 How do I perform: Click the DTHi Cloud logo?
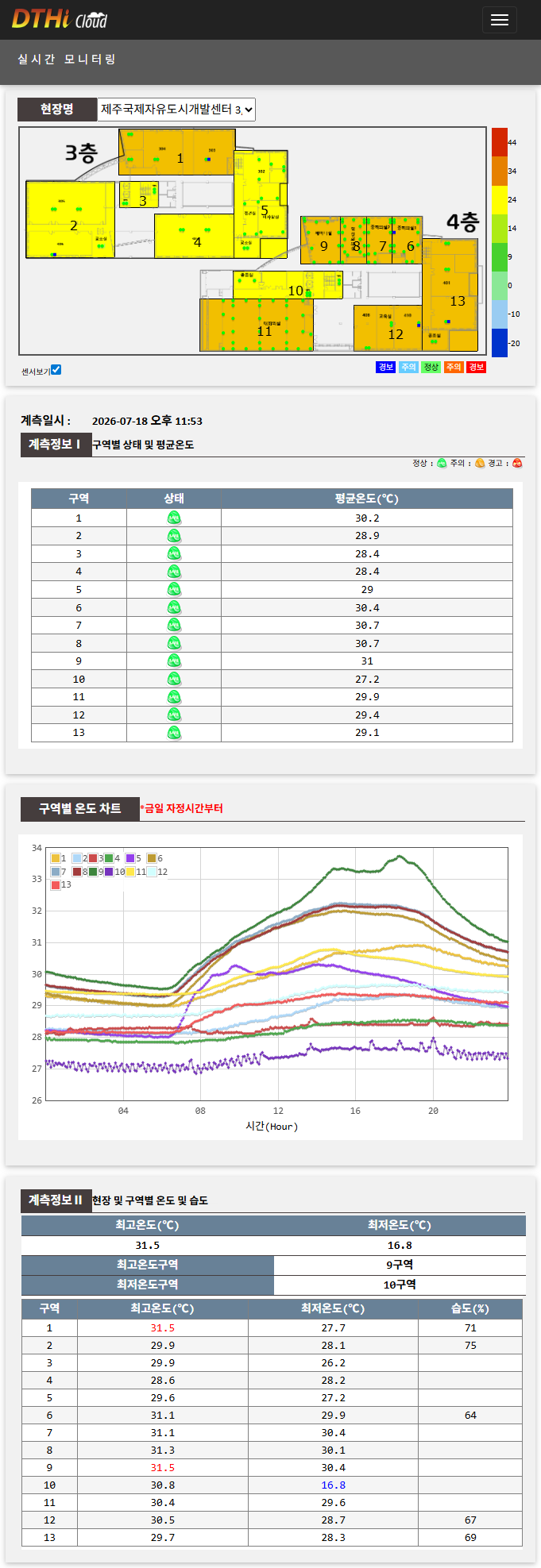60,19
